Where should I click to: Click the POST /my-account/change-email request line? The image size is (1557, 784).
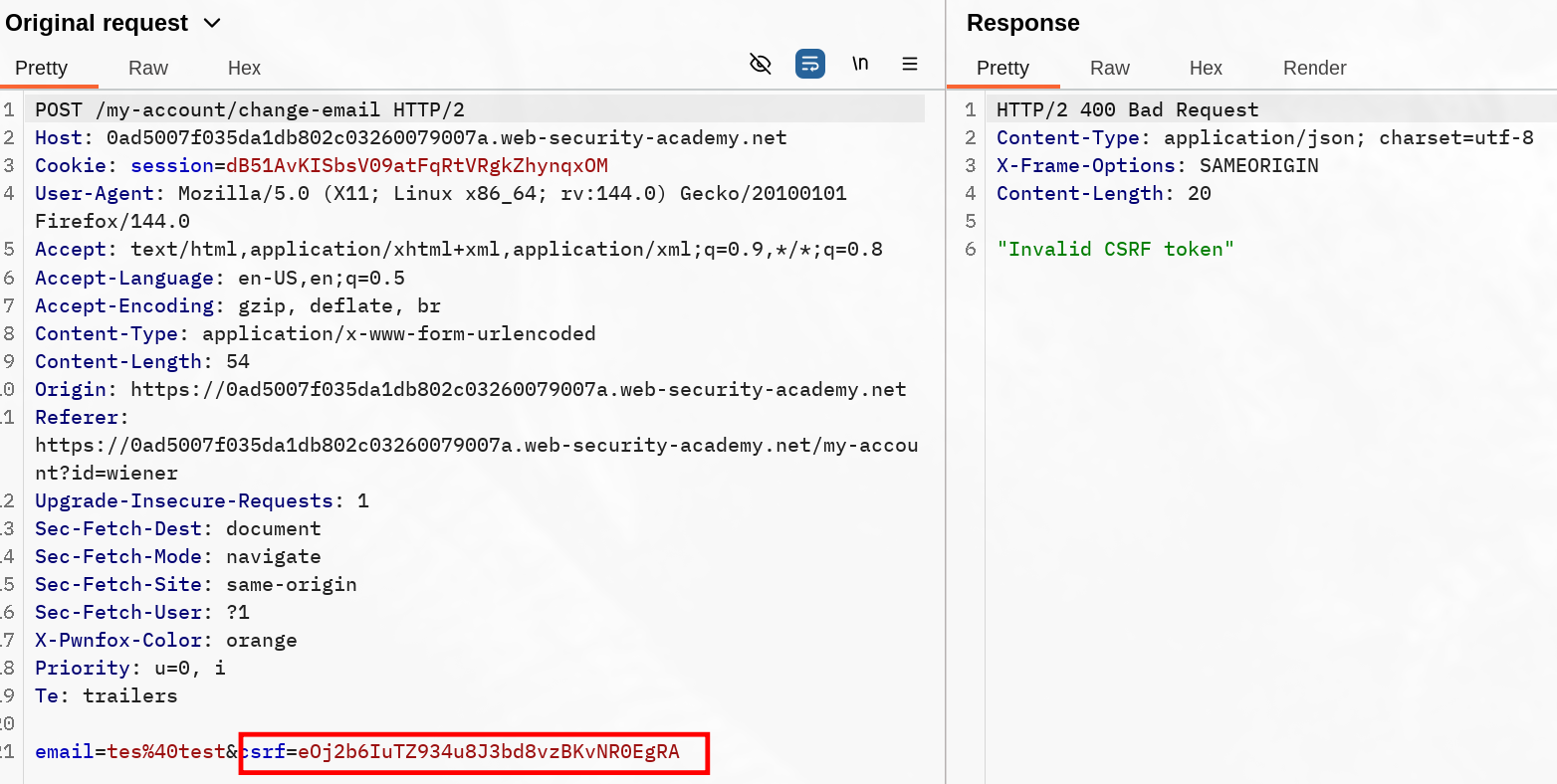pos(249,110)
